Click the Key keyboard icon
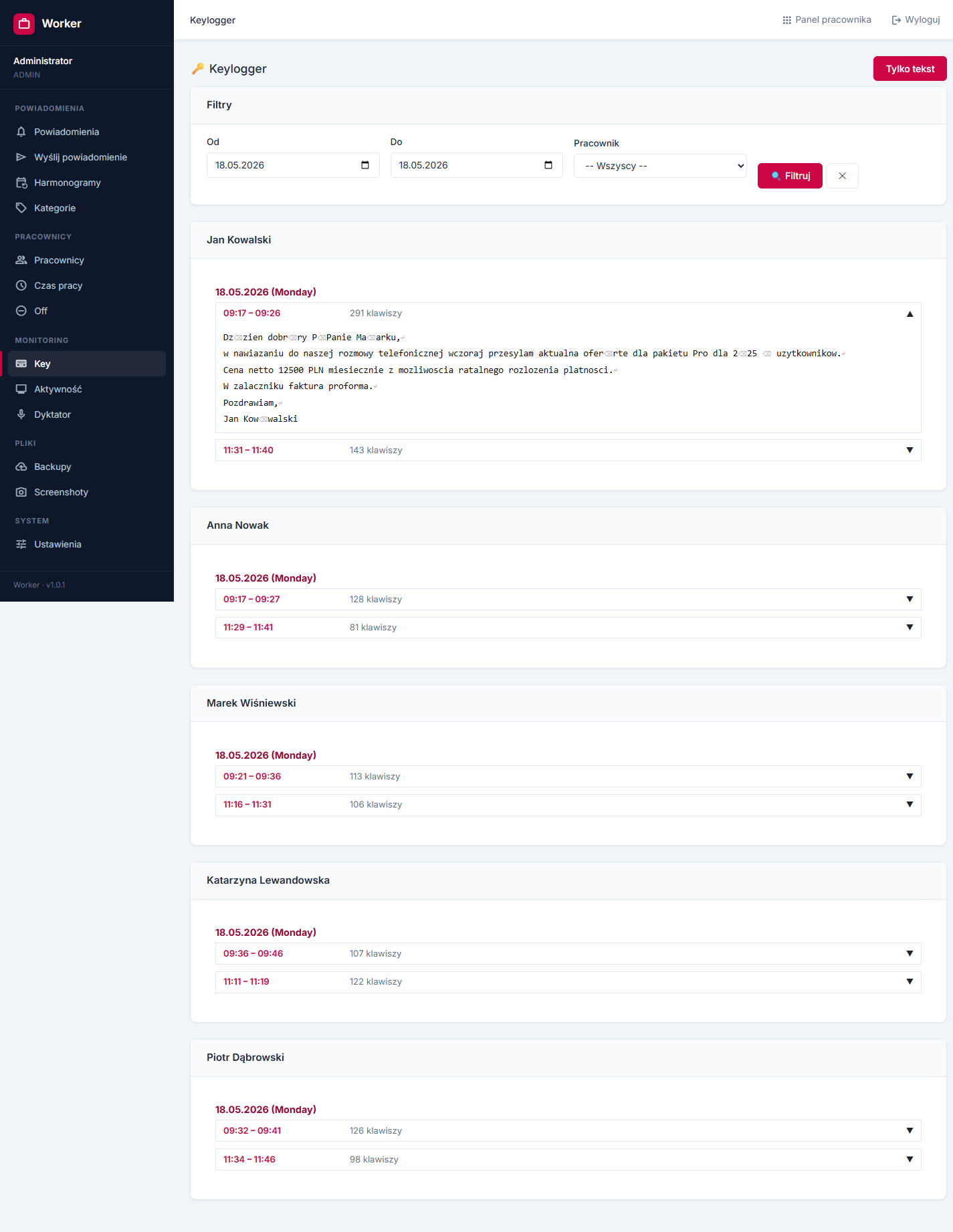This screenshot has width=953, height=1232. pyautogui.click(x=21, y=364)
